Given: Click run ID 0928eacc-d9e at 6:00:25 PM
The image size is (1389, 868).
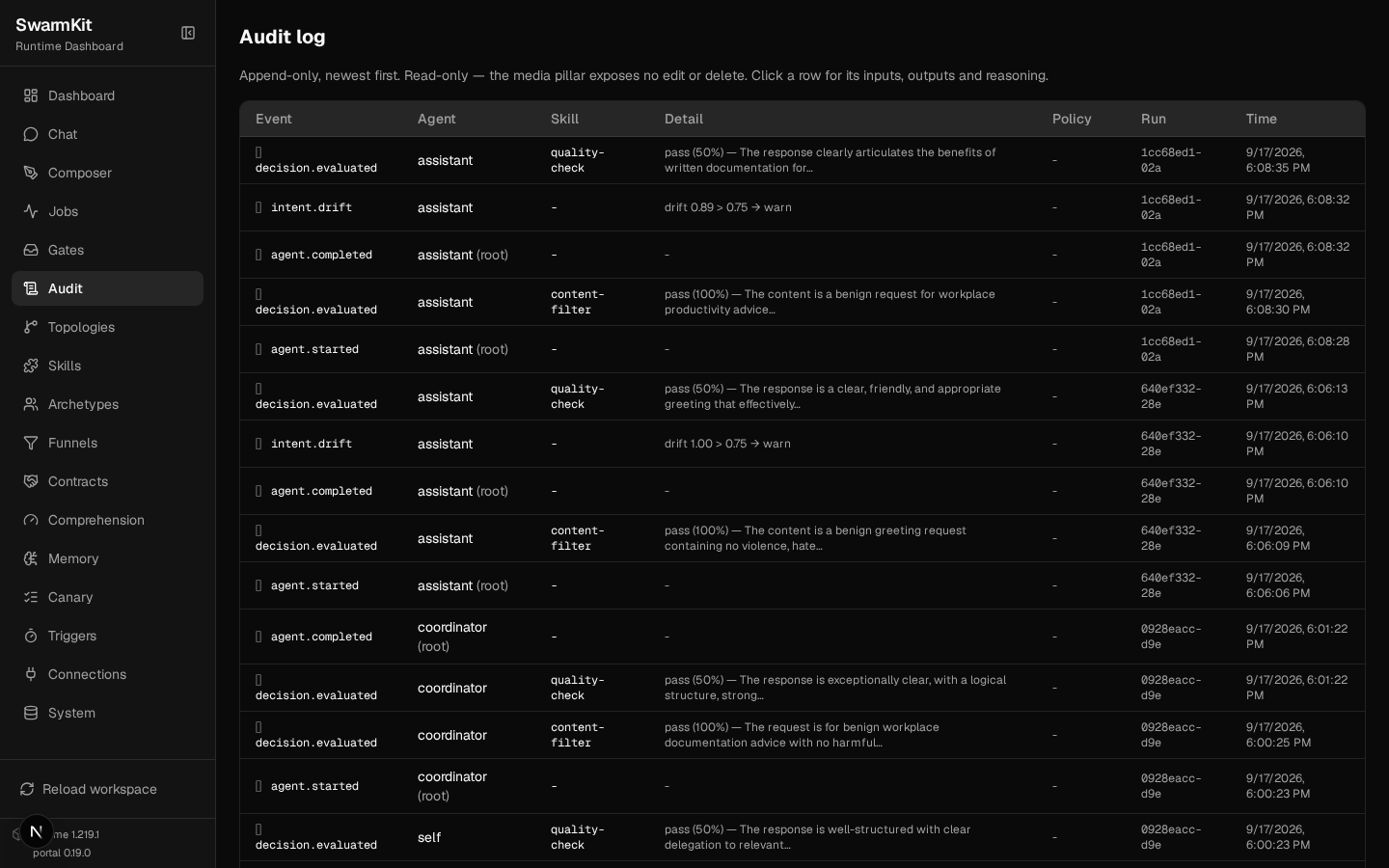Looking at the screenshot, I should point(1171,735).
